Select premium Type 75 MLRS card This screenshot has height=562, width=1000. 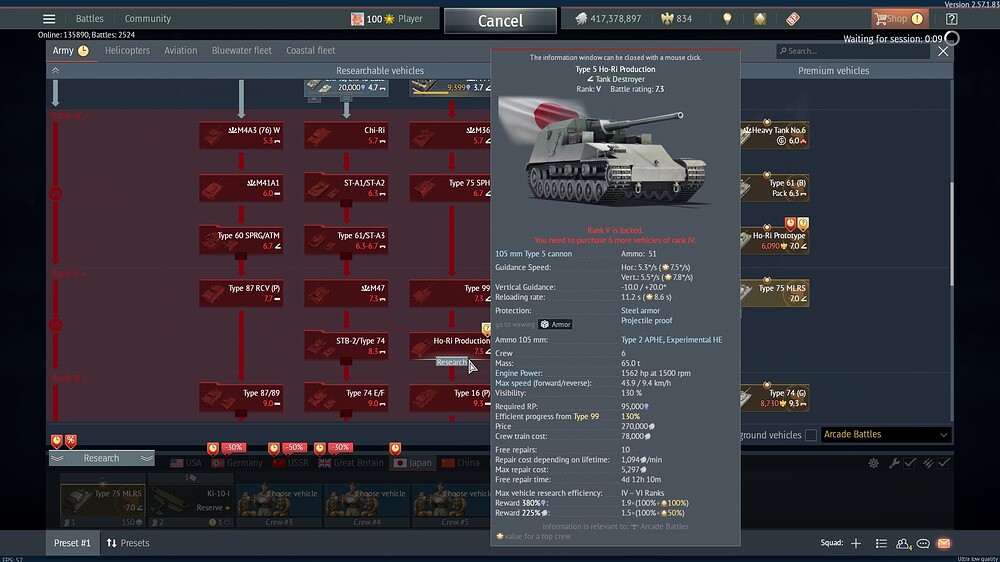tap(775, 293)
